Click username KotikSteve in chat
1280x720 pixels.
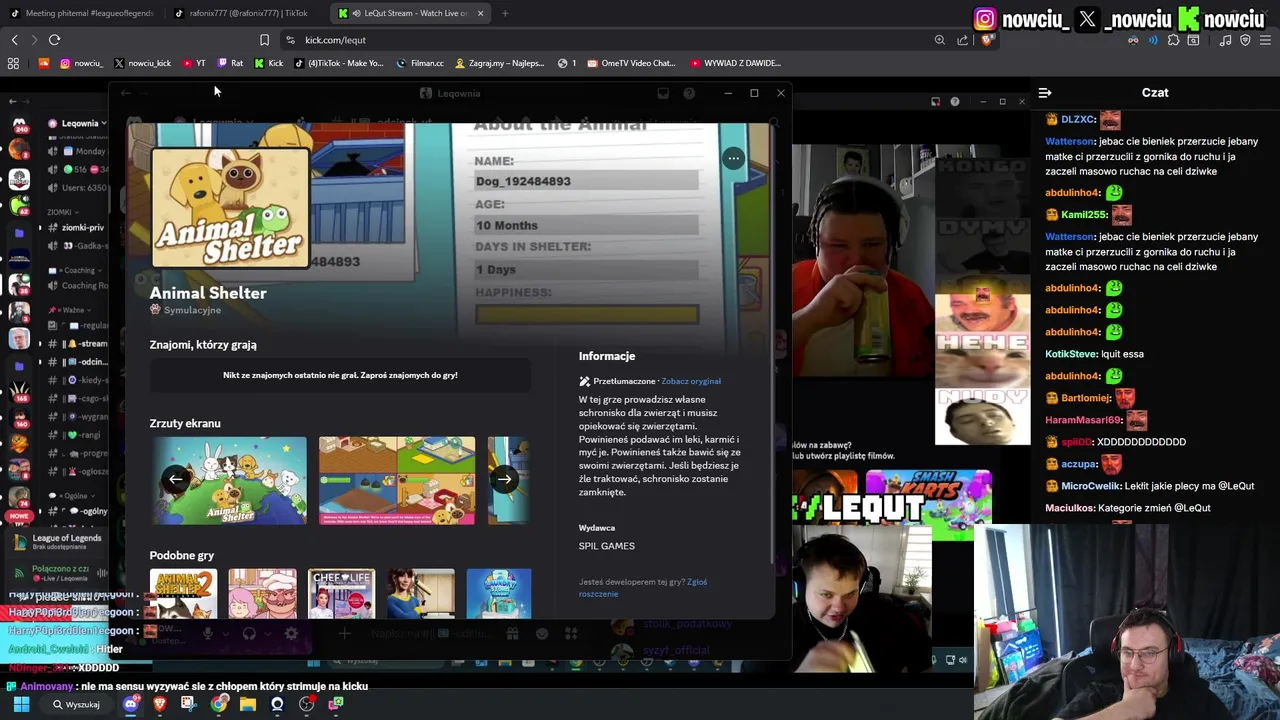tap(1072, 354)
